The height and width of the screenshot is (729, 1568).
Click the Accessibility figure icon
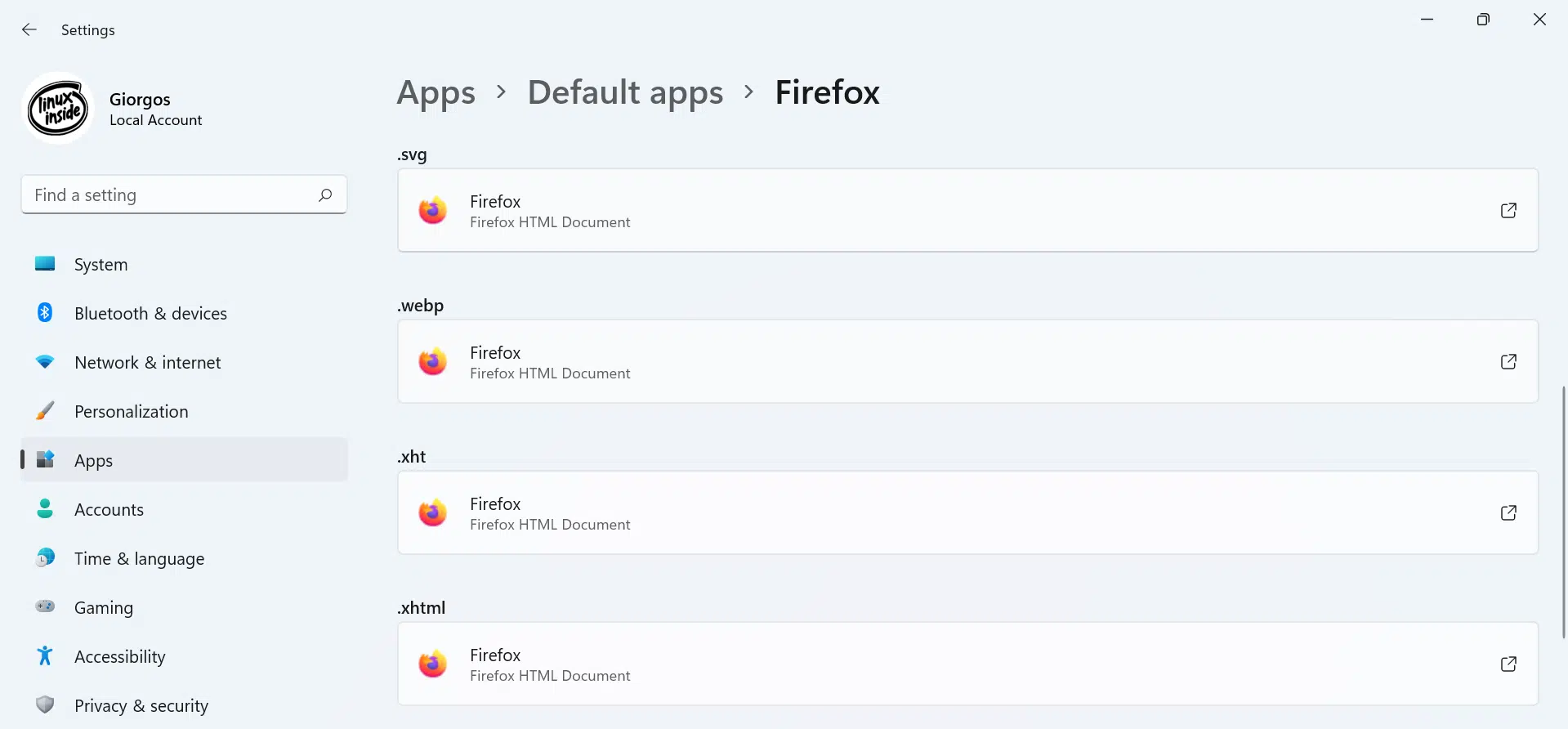45,655
